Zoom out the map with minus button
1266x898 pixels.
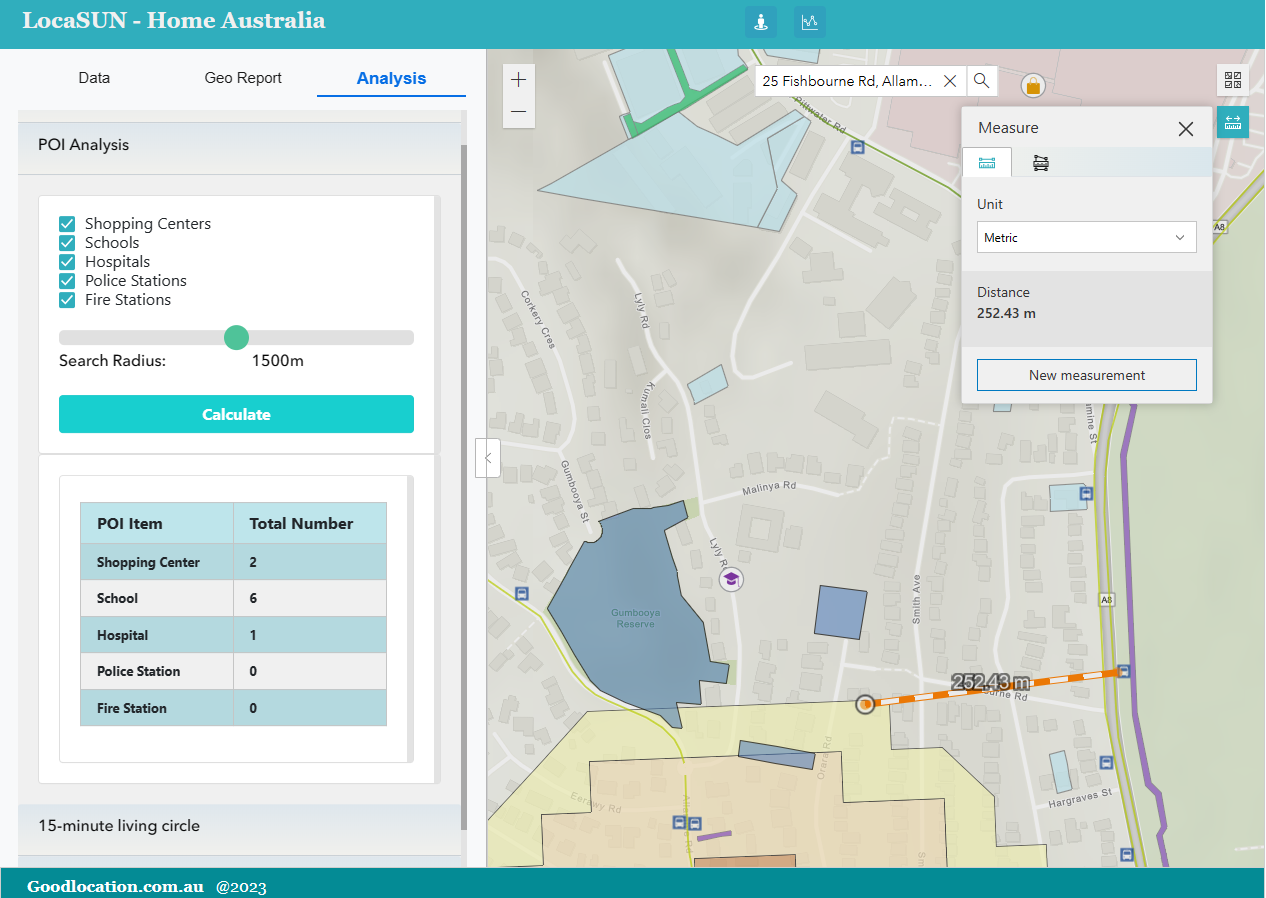pos(518,112)
